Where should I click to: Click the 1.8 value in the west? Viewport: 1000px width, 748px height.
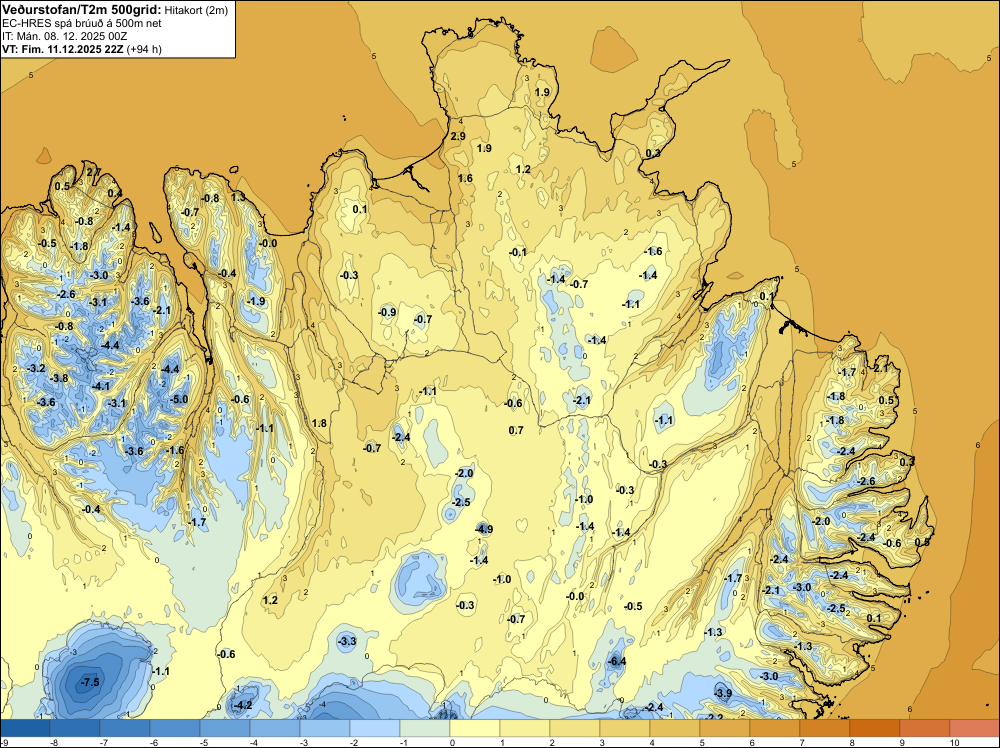(x=319, y=423)
